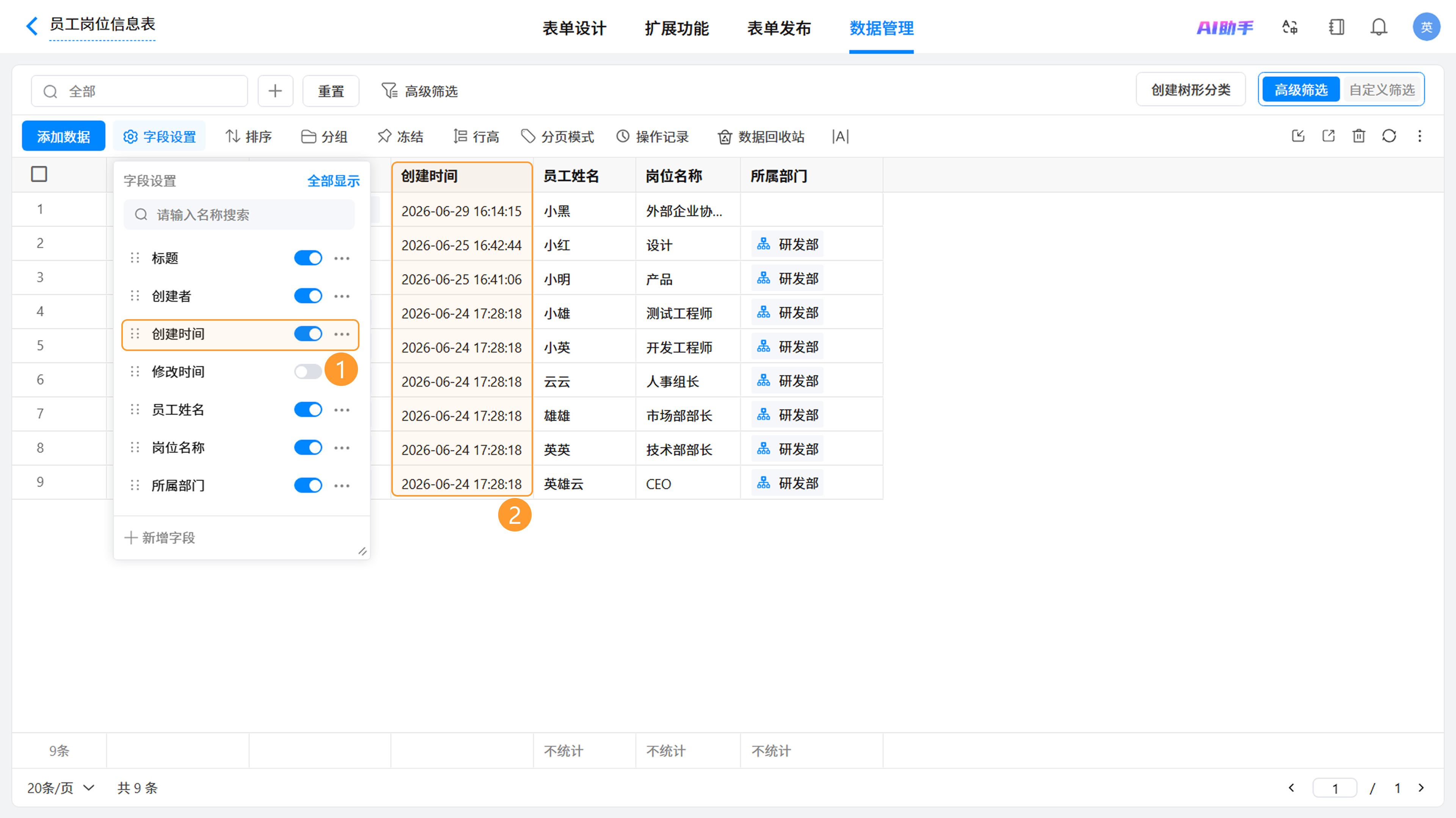Open more options for 所属部门 field

click(x=342, y=485)
